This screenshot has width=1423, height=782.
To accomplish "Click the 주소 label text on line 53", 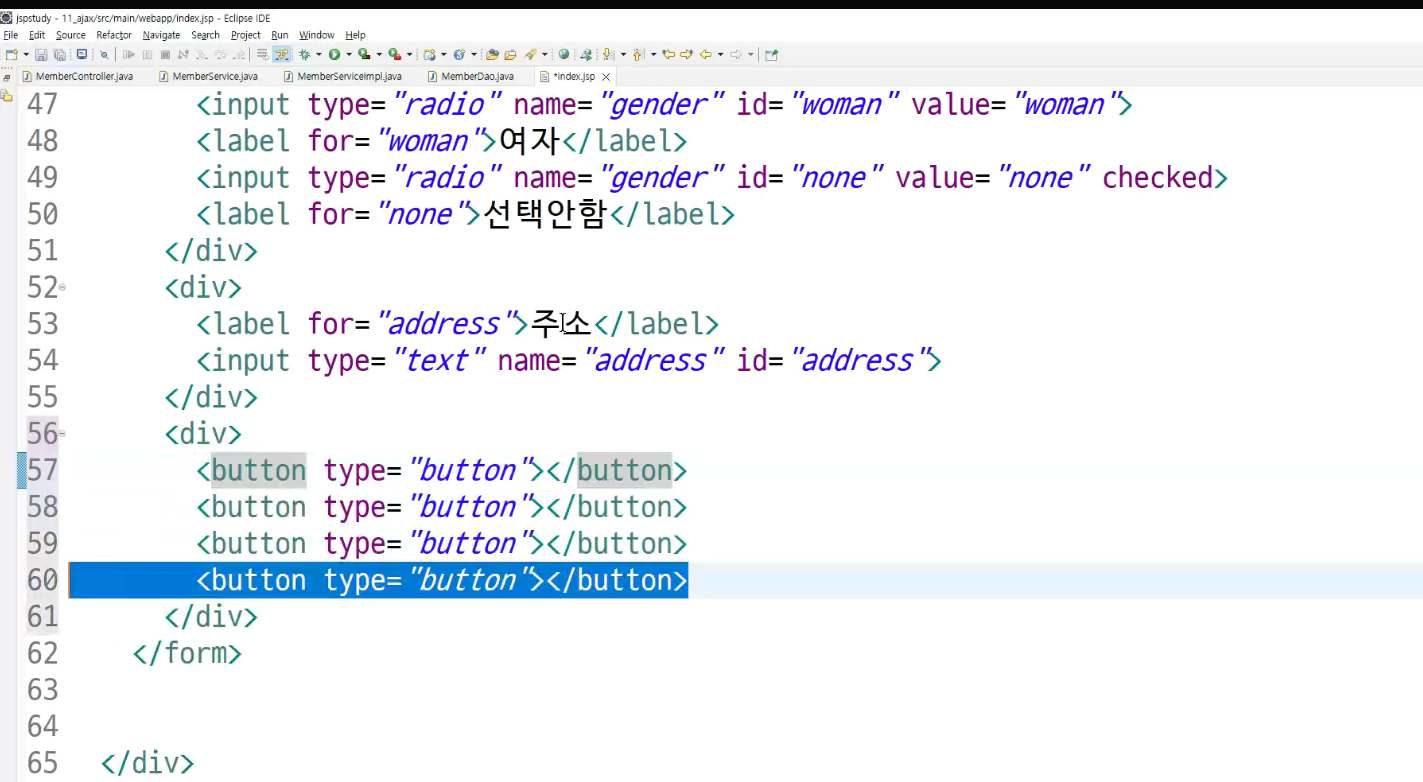I will [560, 324].
